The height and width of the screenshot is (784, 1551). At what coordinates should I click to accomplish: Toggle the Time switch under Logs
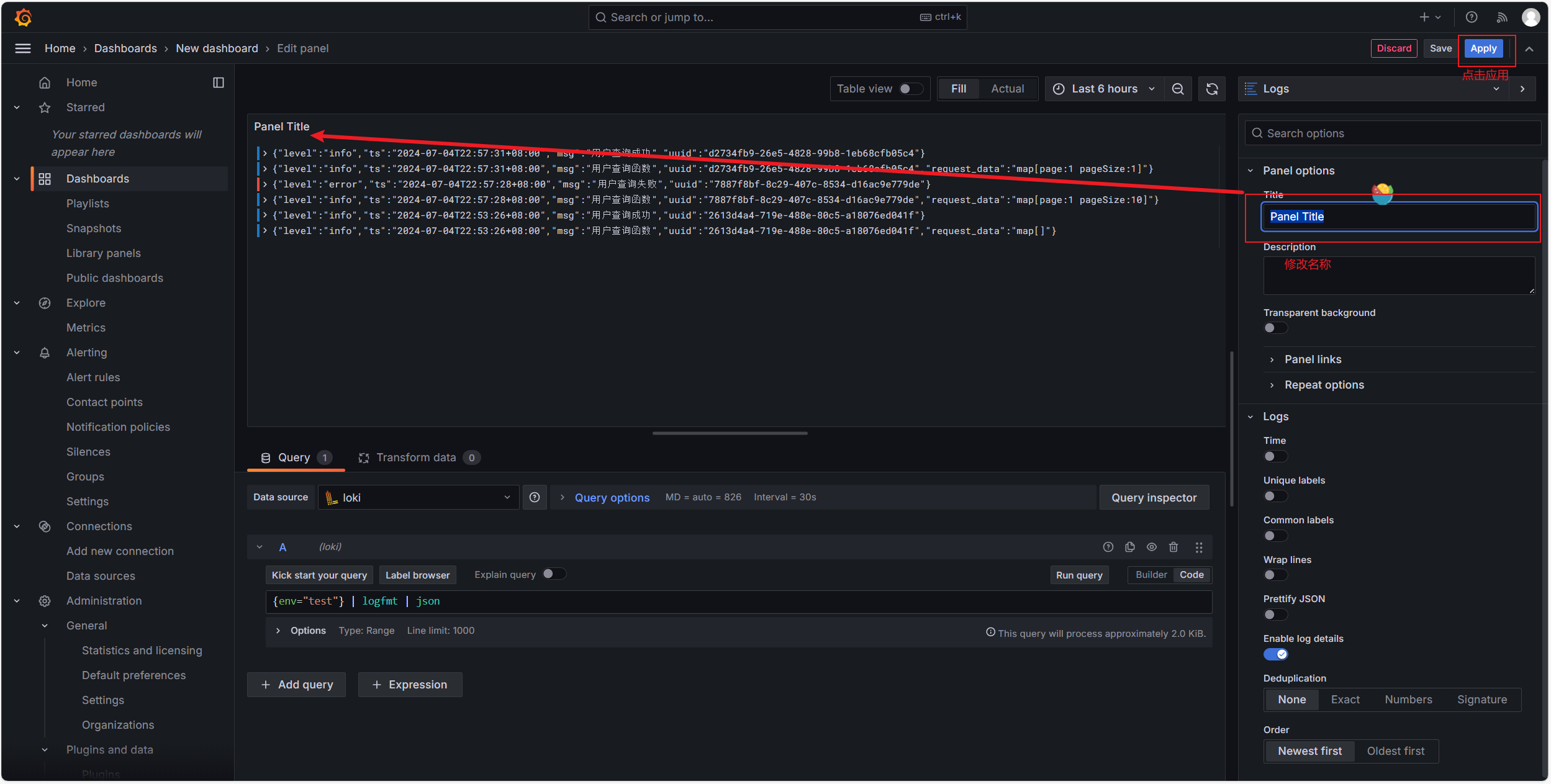tap(1275, 456)
